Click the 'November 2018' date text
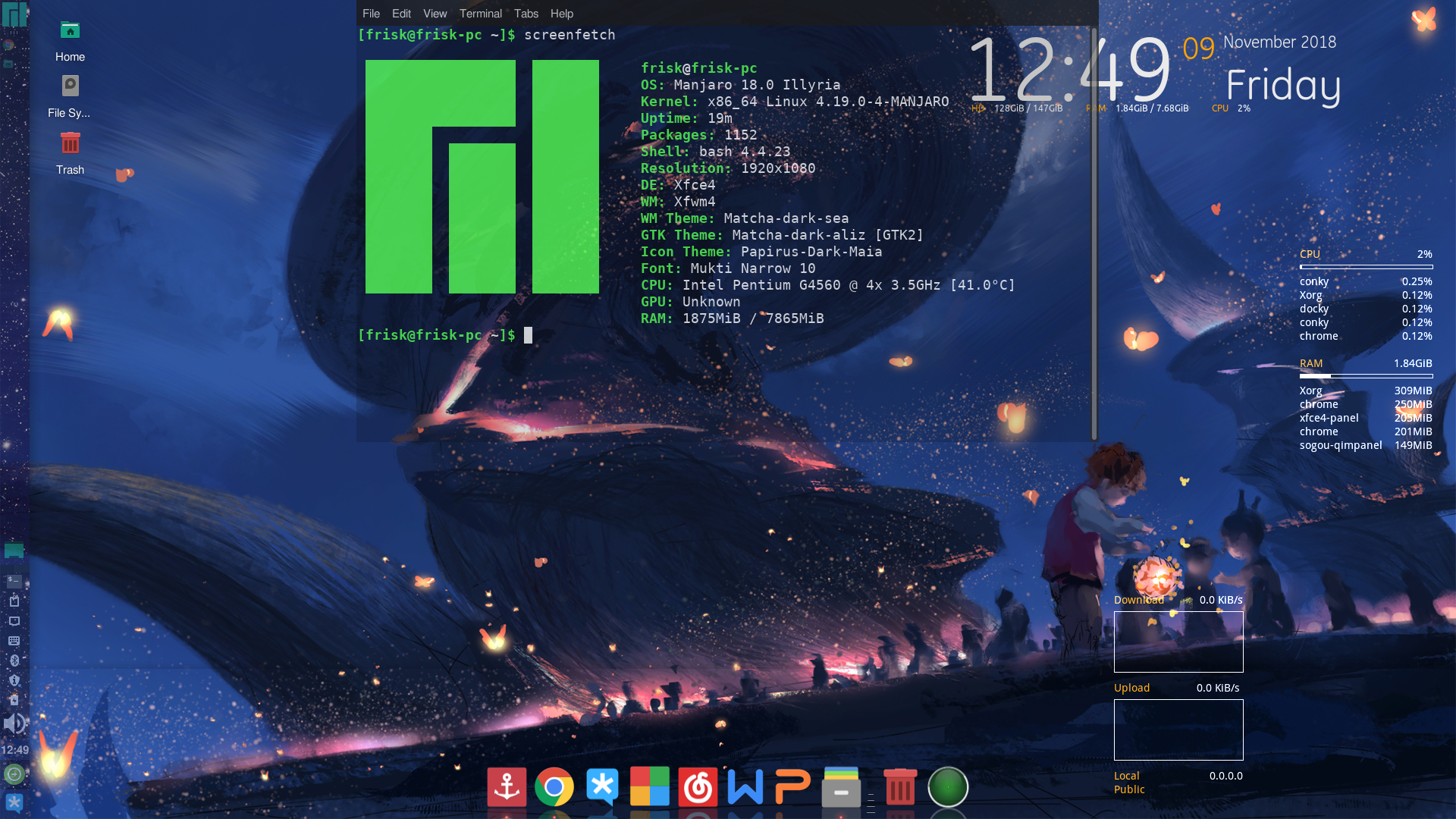The width and height of the screenshot is (1456, 819). click(x=1279, y=42)
